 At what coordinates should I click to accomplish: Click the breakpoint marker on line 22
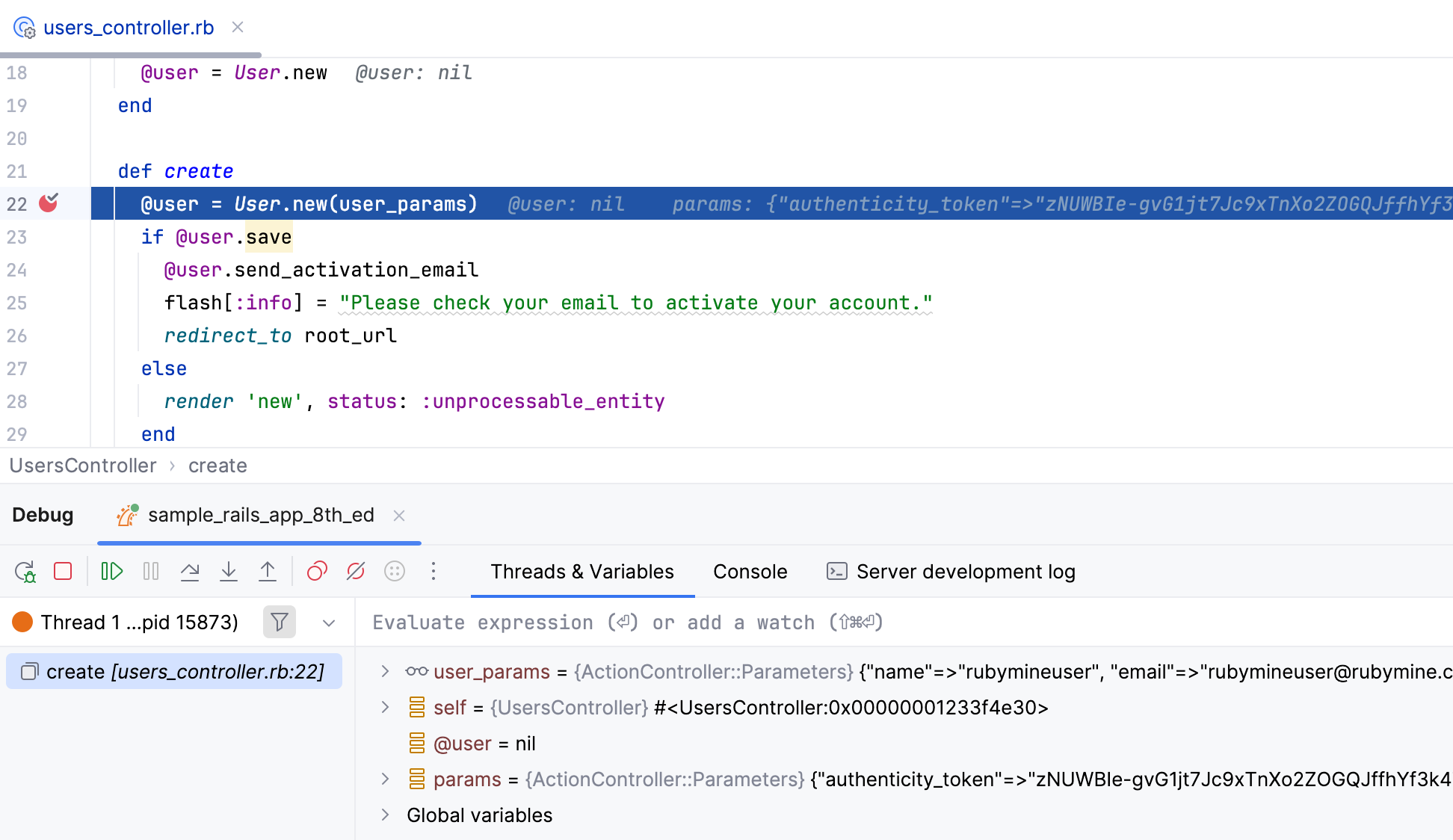(x=49, y=203)
